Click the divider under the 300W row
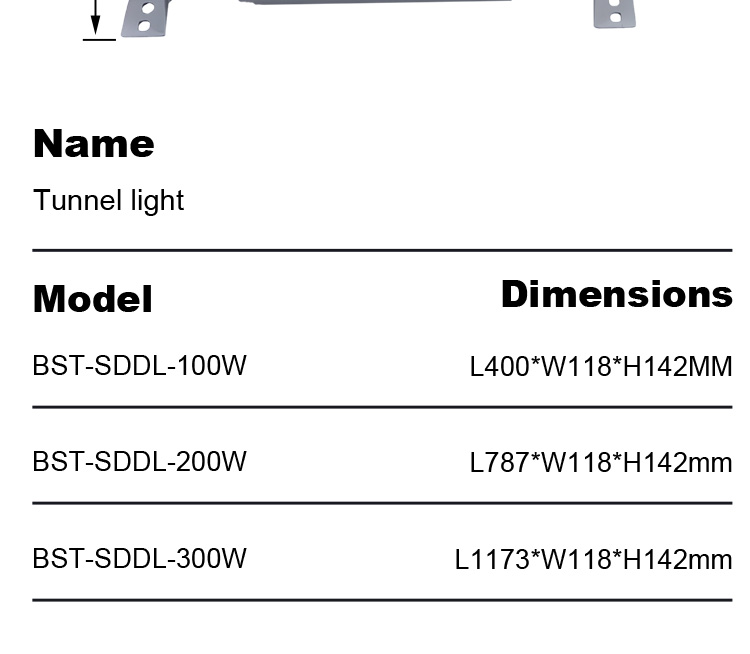This screenshot has width=750, height=654. click(382, 600)
